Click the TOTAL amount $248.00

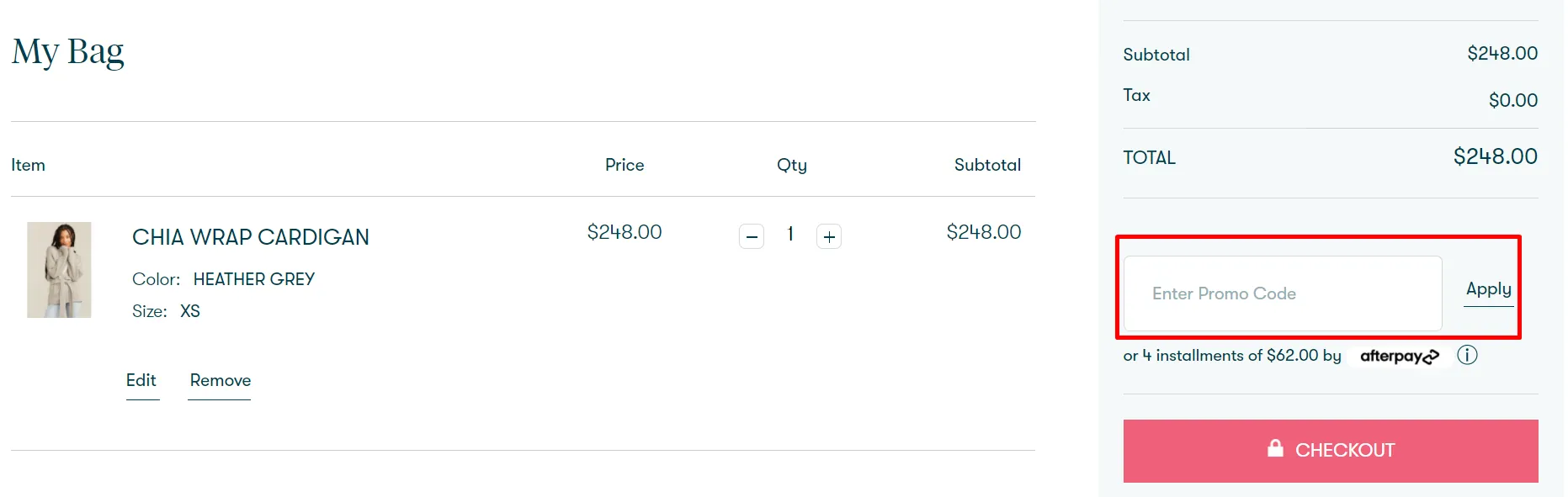(x=1496, y=156)
